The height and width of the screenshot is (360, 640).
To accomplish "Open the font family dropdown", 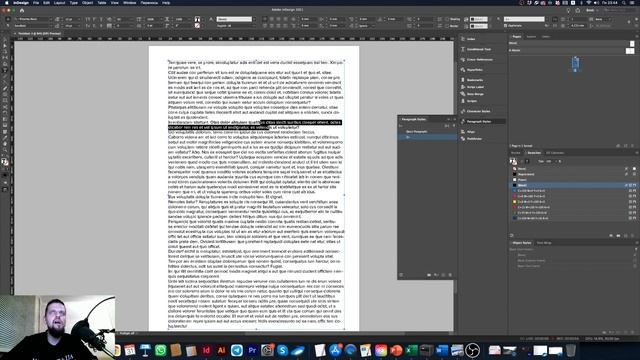I will [51, 19].
